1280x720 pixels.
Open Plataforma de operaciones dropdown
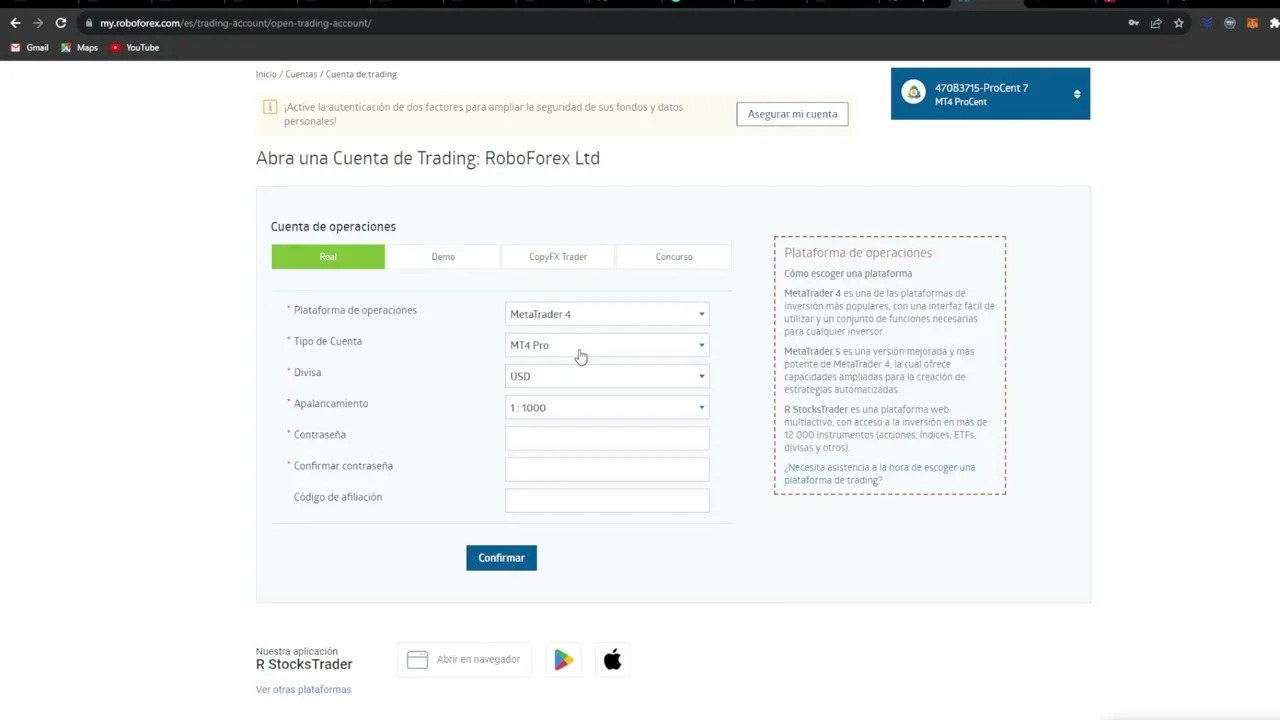click(x=607, y=314)
